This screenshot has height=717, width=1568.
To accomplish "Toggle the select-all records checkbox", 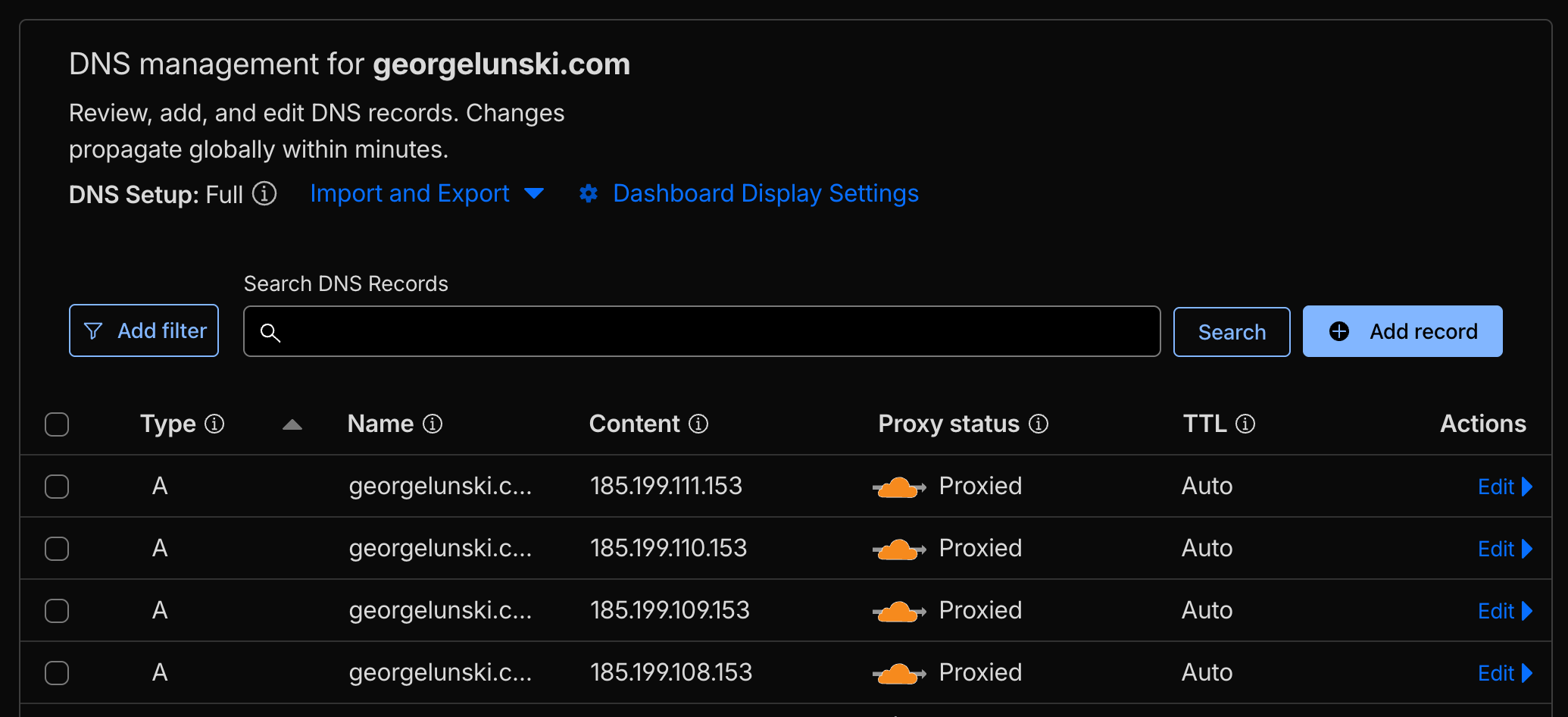I will (57, 424).
